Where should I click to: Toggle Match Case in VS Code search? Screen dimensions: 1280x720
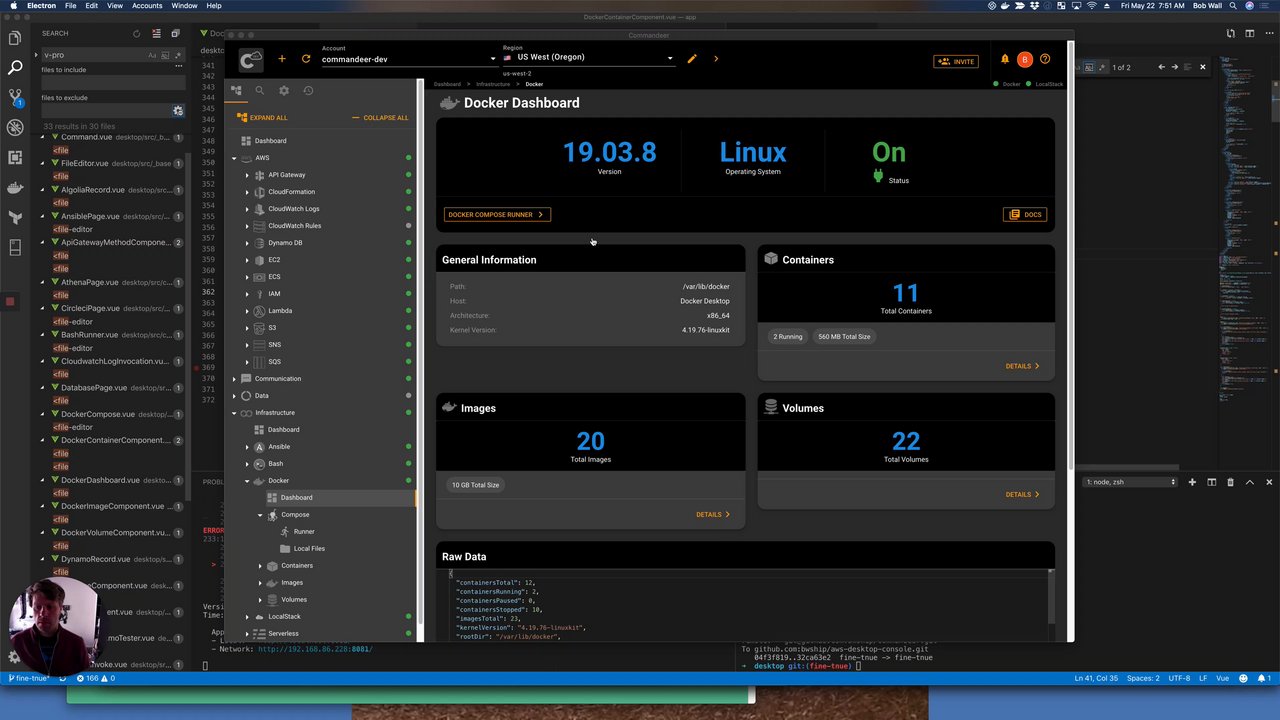coord(152,55)
